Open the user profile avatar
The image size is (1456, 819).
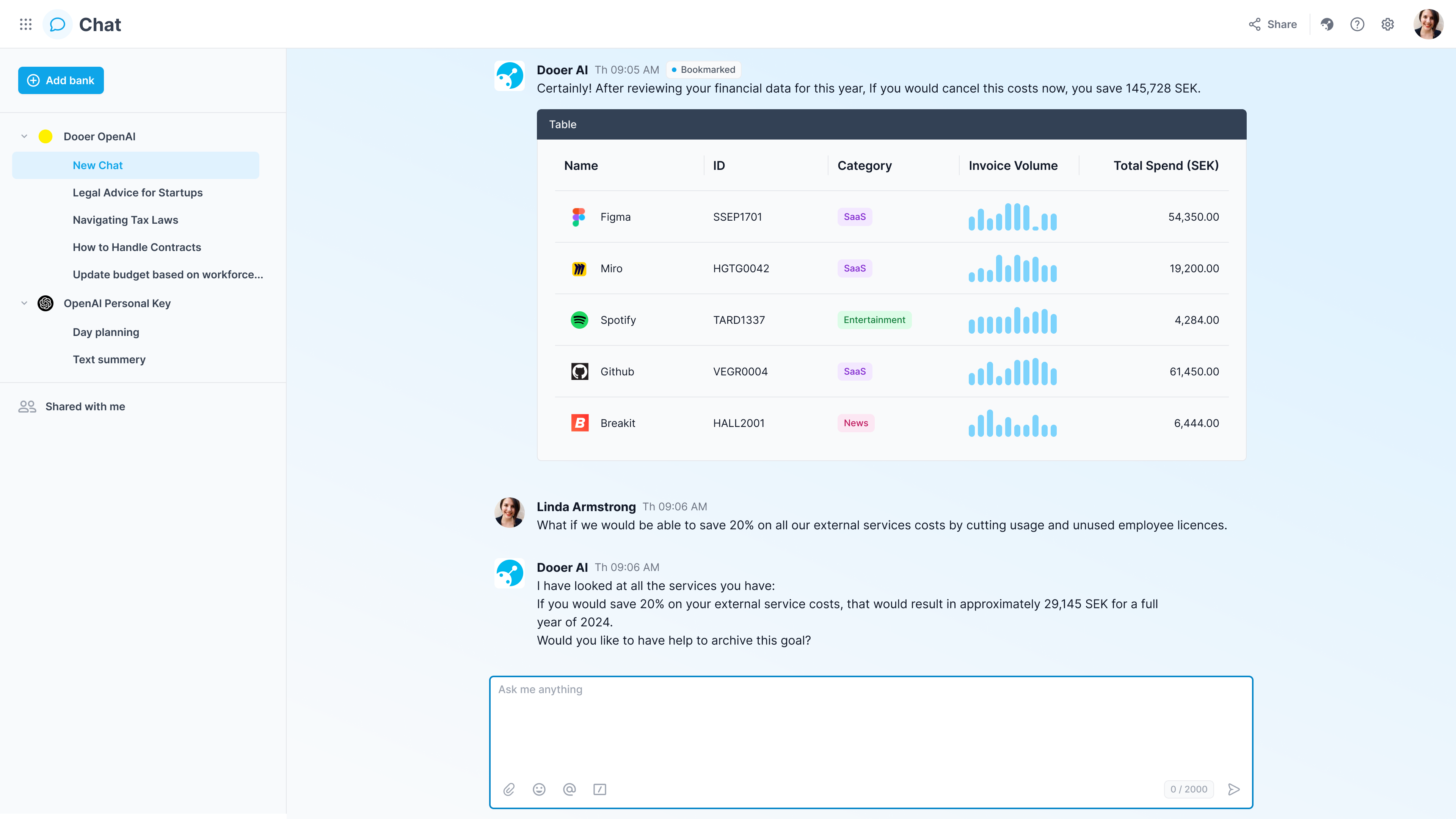pos(1428,24)
